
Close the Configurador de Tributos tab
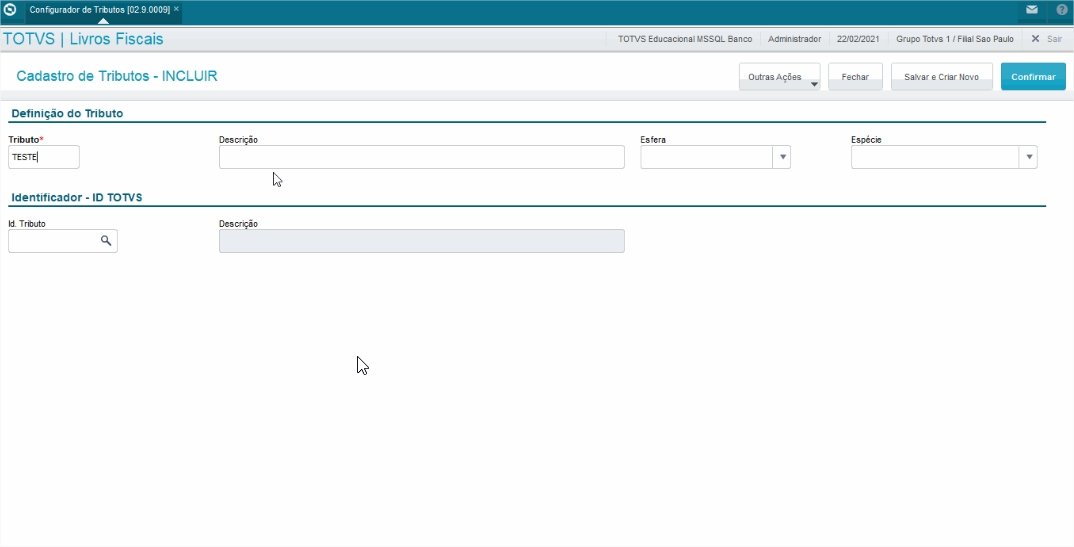[176, 9]
